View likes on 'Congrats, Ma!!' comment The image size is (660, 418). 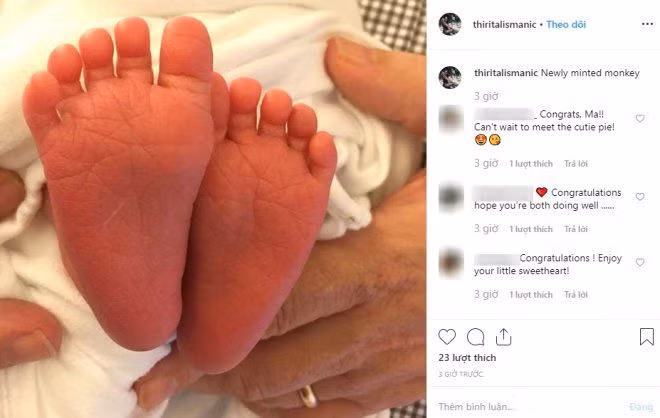531,163
